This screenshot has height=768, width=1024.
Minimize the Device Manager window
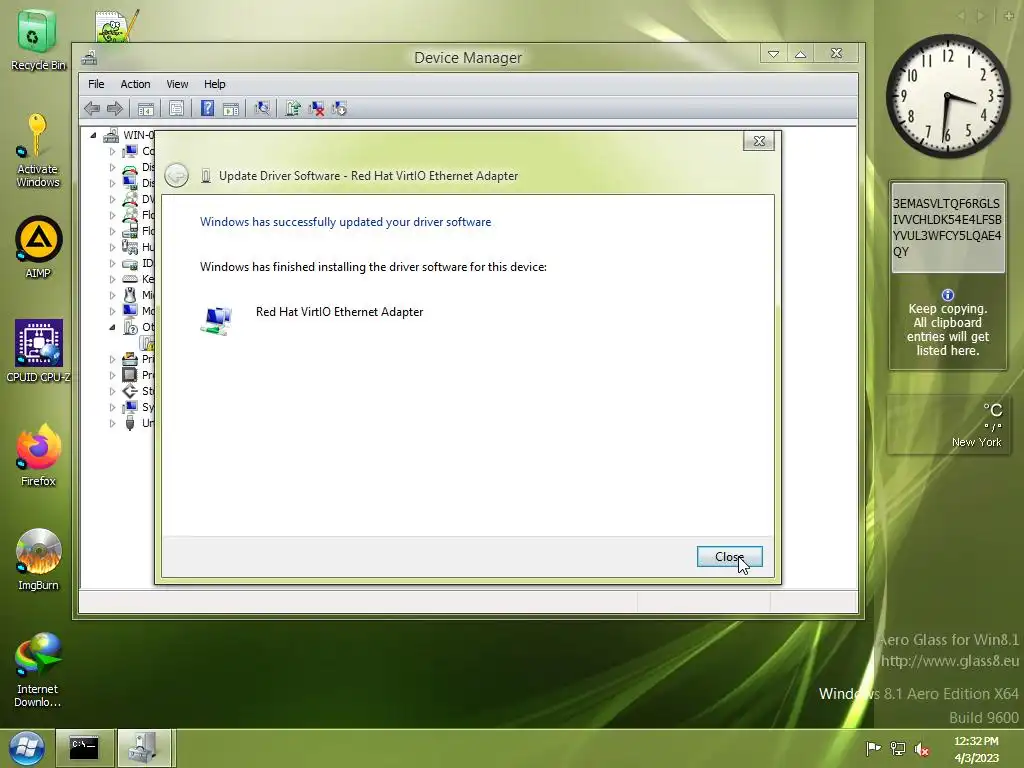(x=773, y=54)
